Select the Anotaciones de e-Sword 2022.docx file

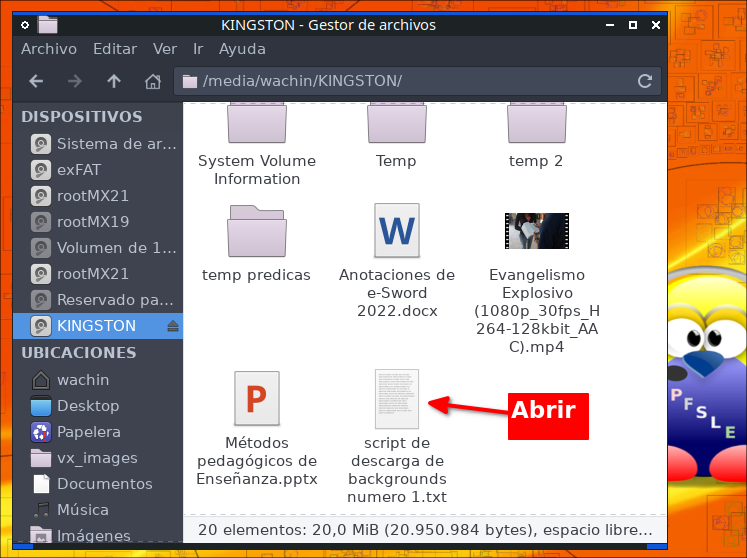point(397,231)
